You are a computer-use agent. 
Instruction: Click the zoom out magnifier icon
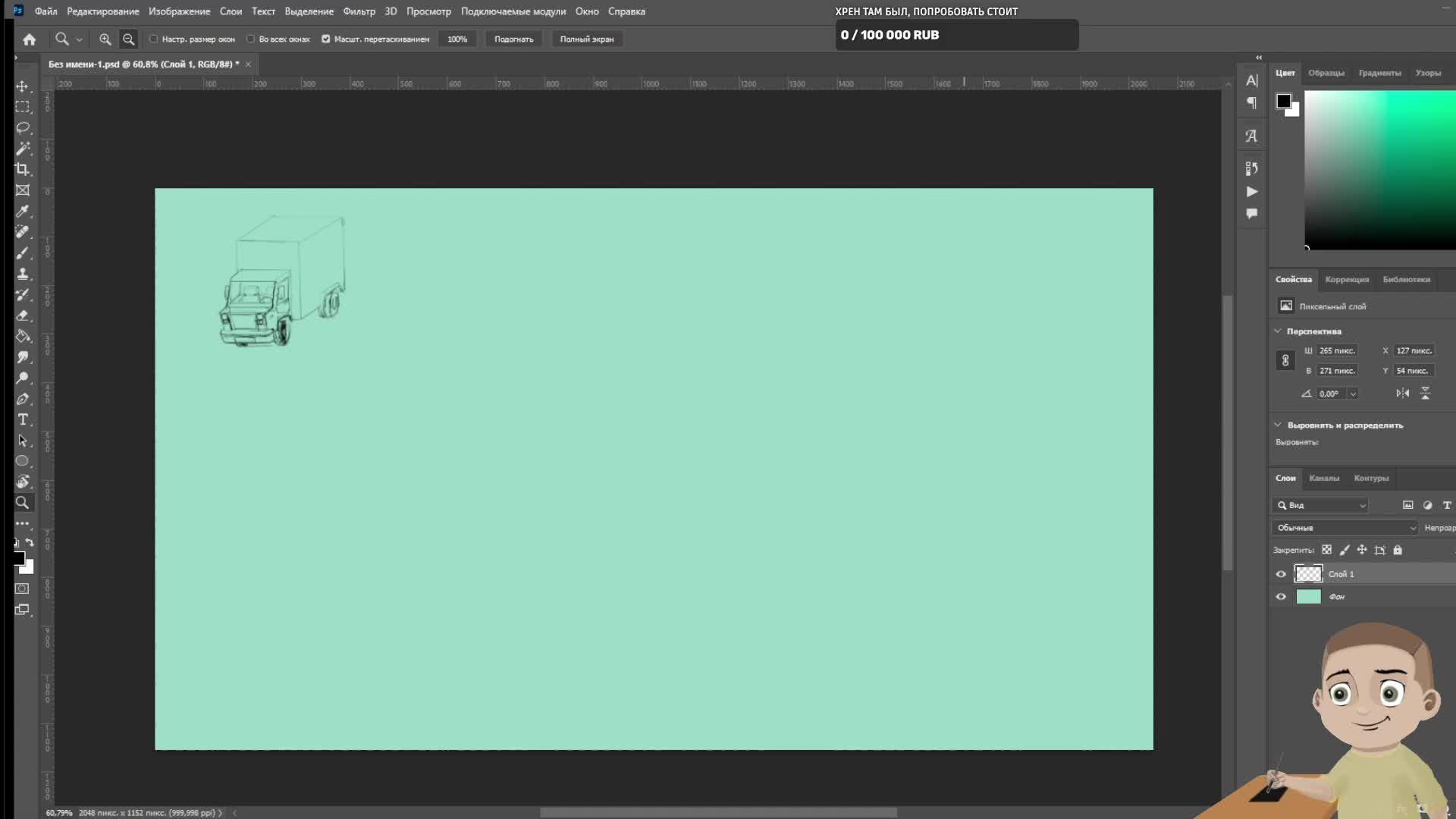[129, 39]
